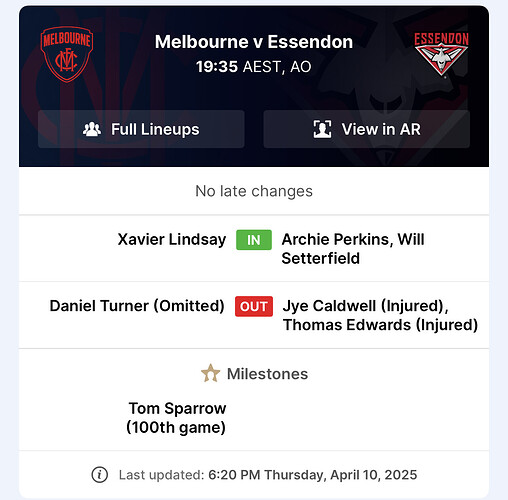Click the green IN badge
The width and height of the screenshot is (508, 500).
tap(254, 240)
